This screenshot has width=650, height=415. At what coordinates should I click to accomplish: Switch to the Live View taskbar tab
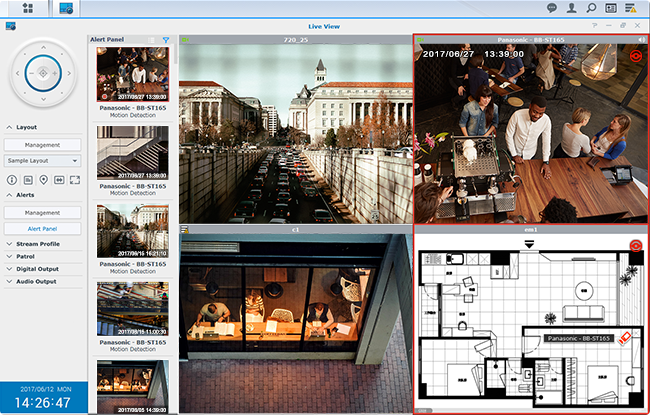[66, 8]
